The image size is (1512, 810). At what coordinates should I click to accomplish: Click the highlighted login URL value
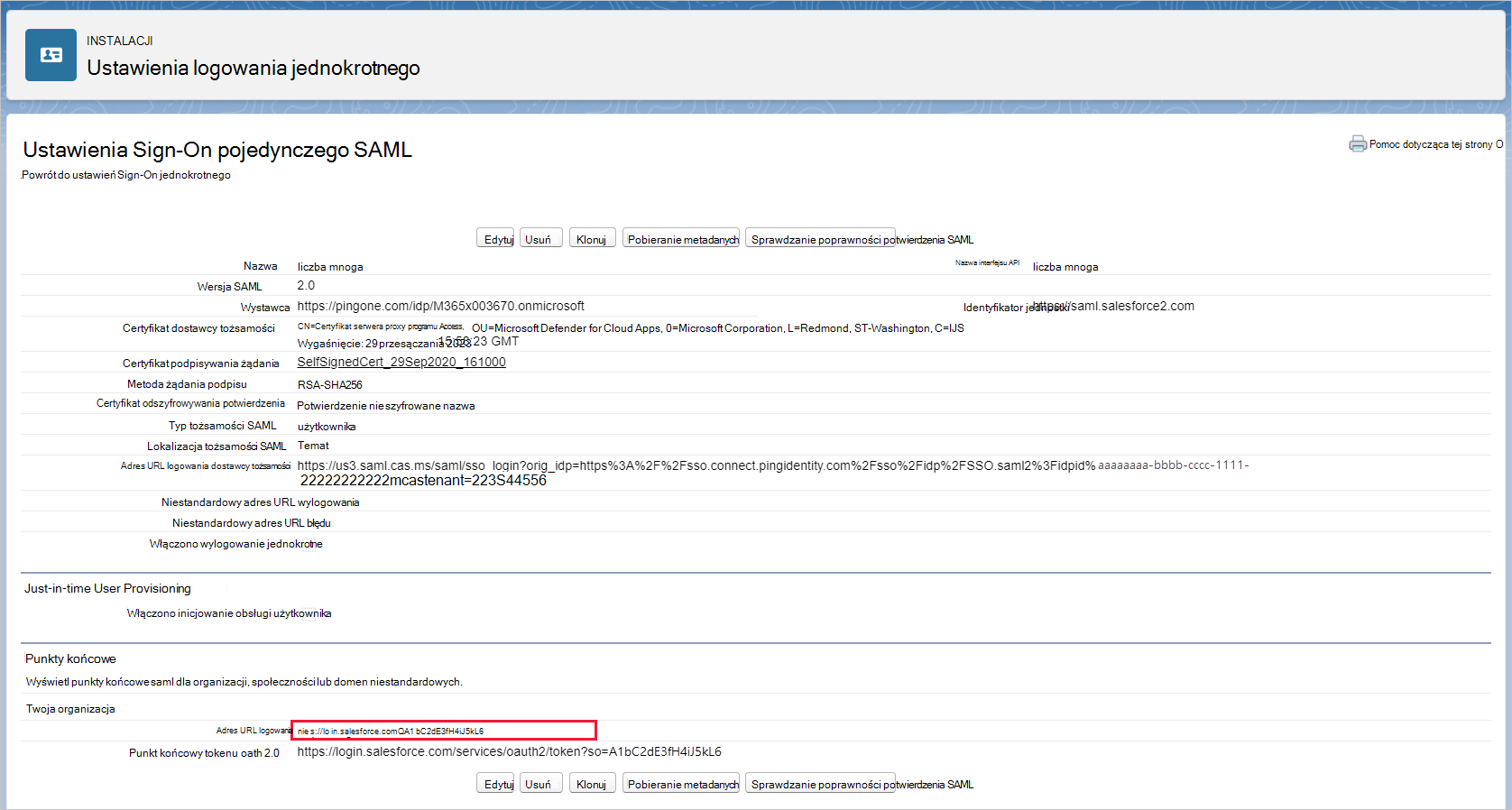[443, 731]
